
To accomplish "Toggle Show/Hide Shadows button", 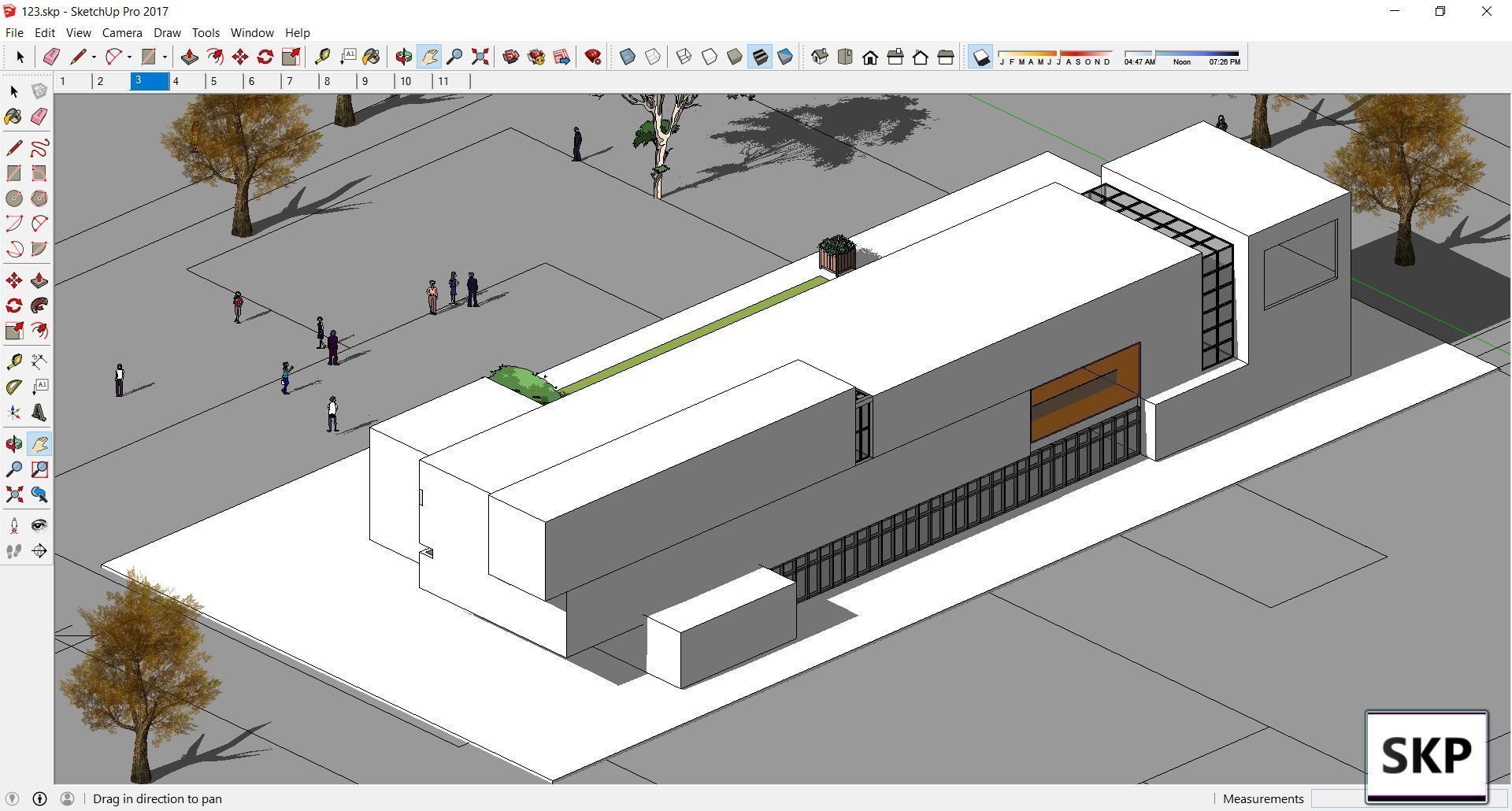I will pos(980,57).
